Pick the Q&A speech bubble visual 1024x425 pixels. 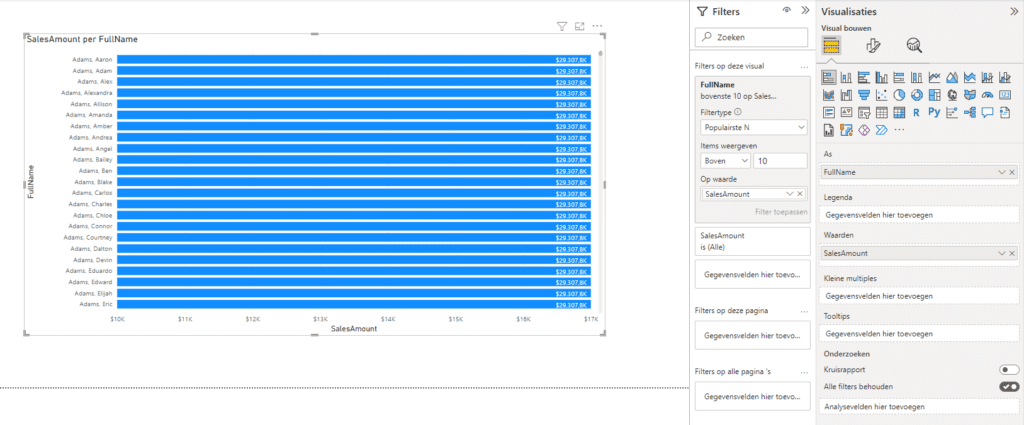(987, 112)
